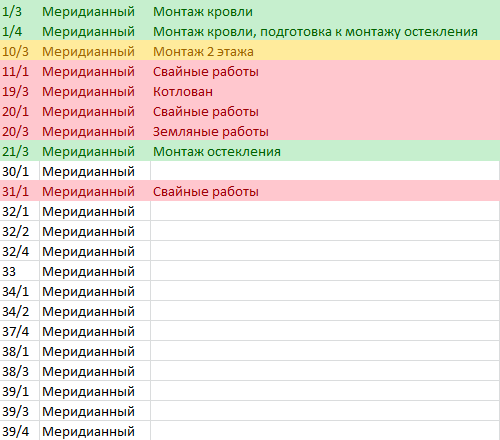Select the 'Меридианный' cell in row 38/3
Image resolution: width=500 pixels, height=440 pixels.
[x=95, y=371]
